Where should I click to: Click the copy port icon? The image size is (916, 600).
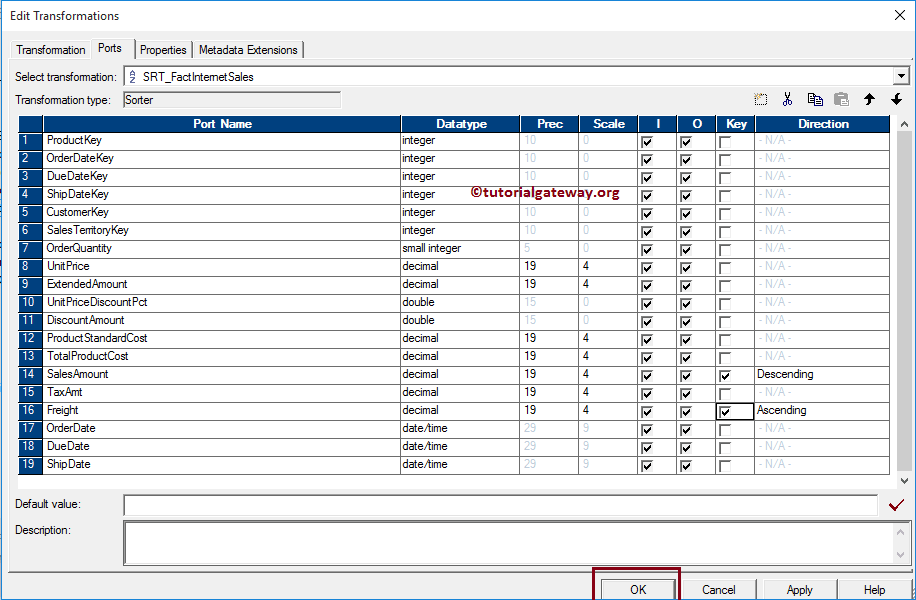(x=815, y=99)
